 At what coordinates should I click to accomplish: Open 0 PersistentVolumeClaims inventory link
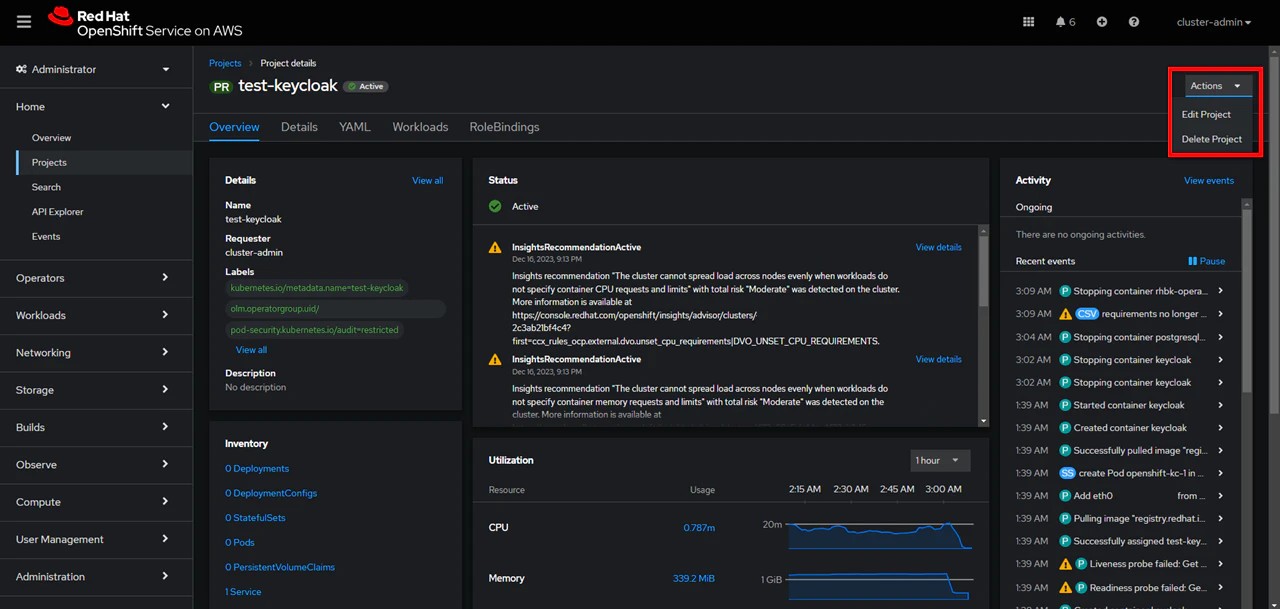click(280, 567)
